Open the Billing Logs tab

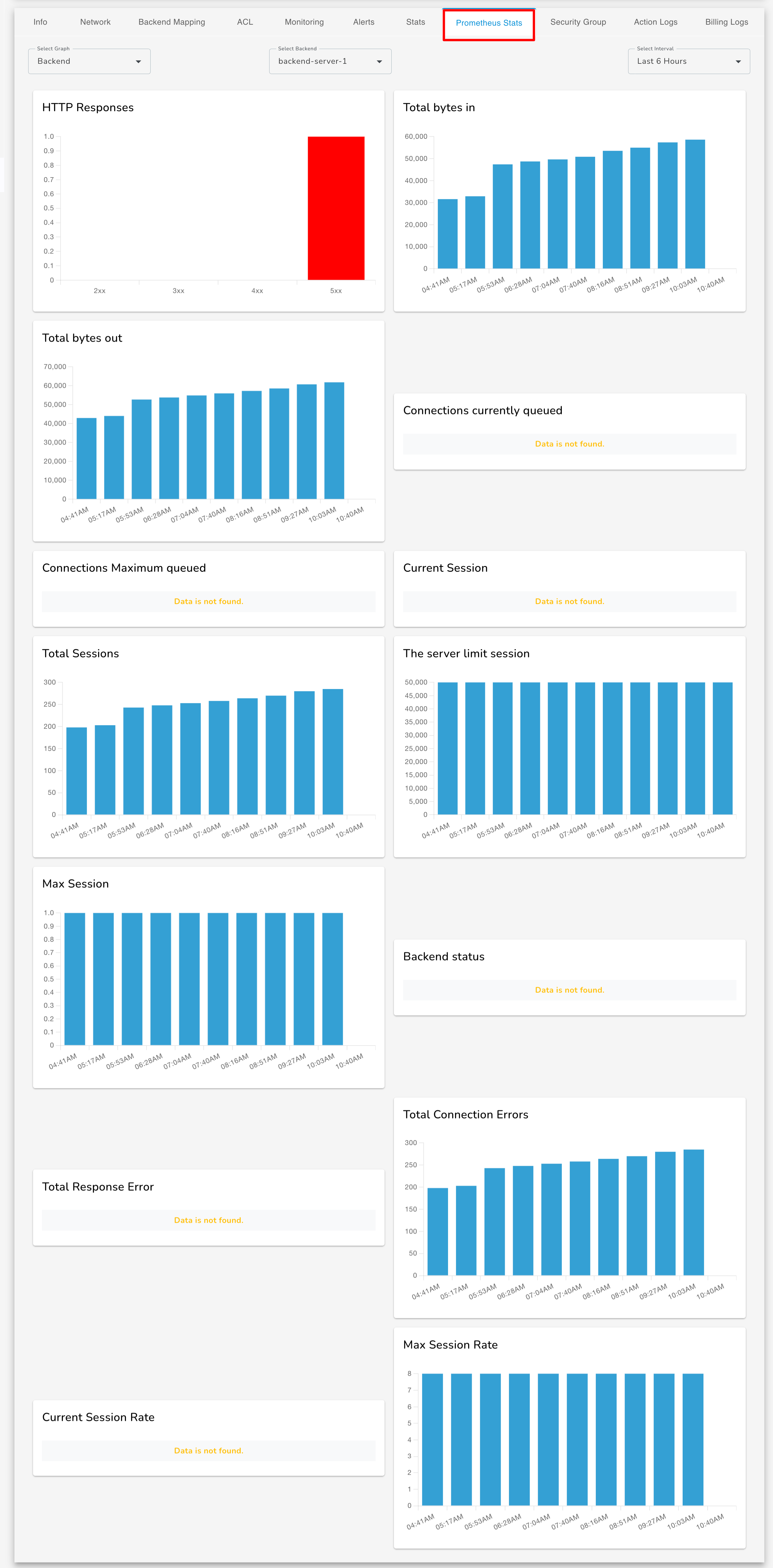[726, 22]
